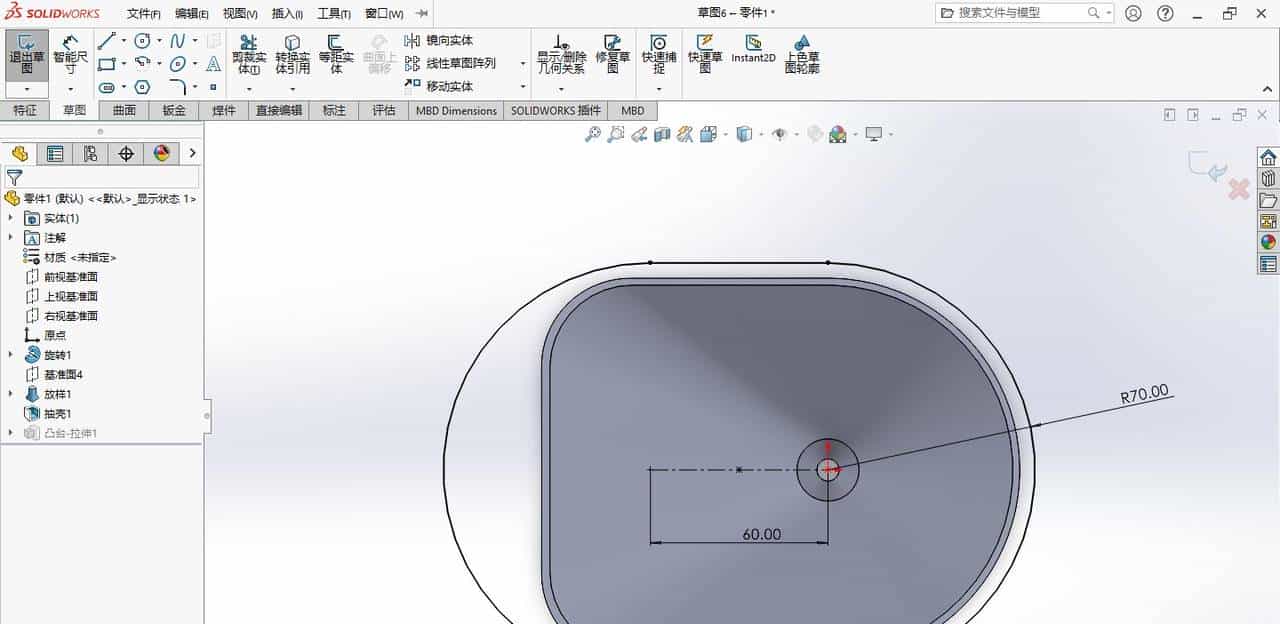Click the 退出草图 (Exit Sketch) button

[x=26, y=55]
